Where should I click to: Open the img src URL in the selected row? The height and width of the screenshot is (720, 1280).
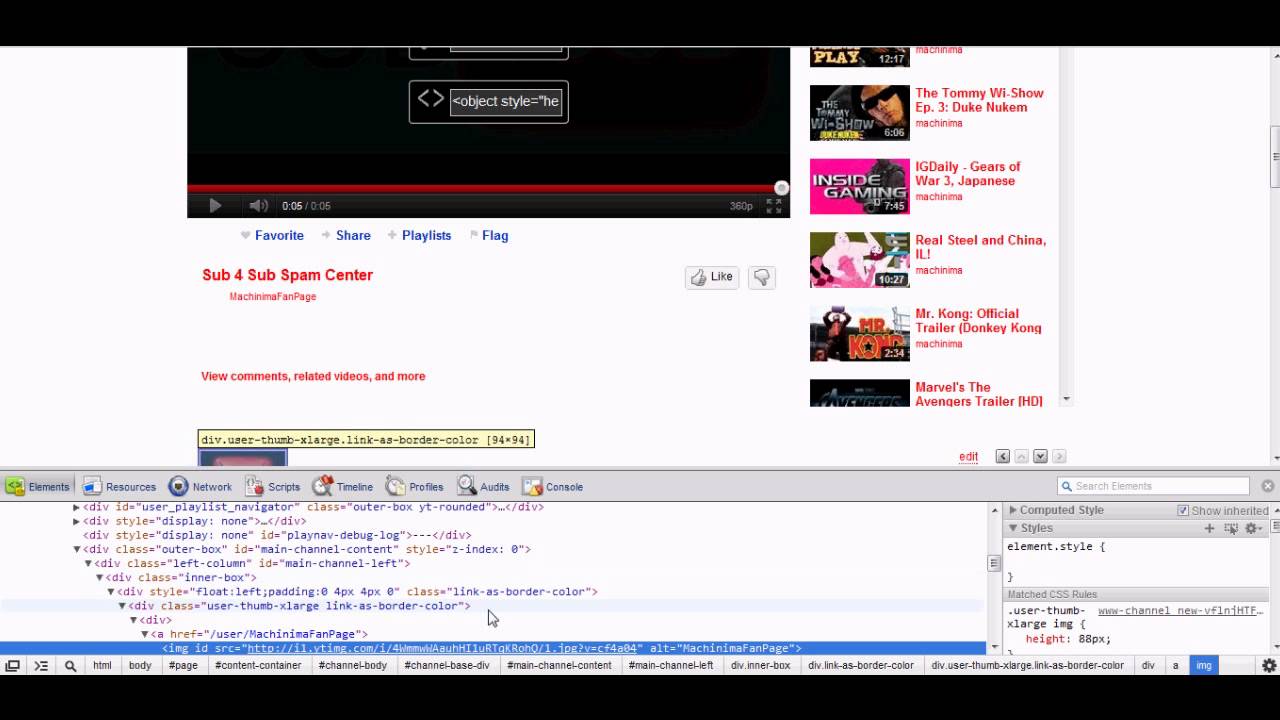tap(441, 648)
